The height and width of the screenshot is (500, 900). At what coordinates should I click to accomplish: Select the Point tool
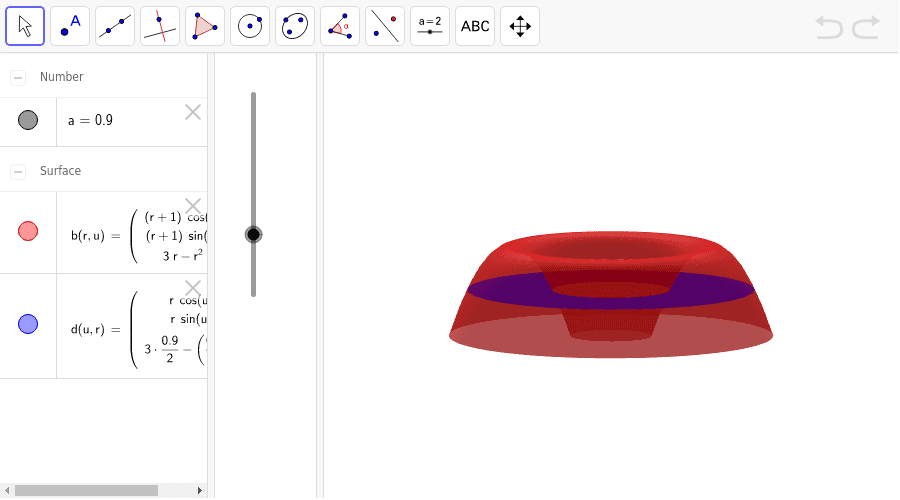[x=70, y=26]
